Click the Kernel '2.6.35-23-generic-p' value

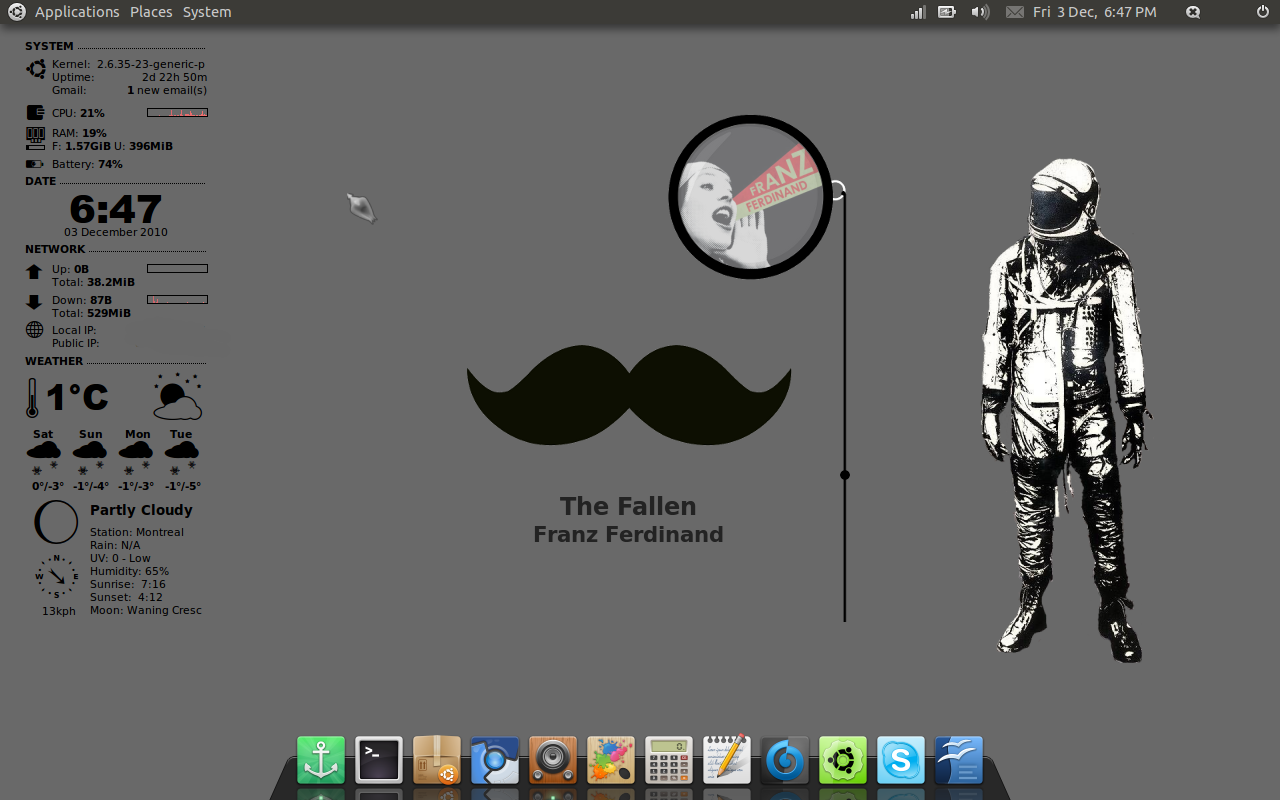(151, 64)
